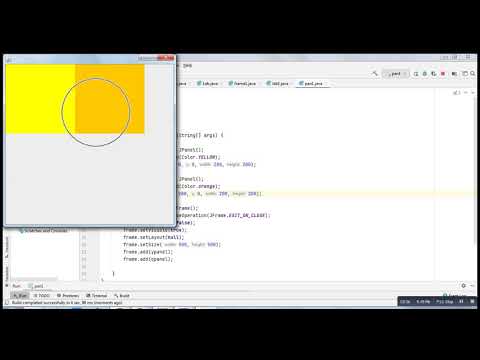Image resolution: width=480 pixels, height=360 pixels.
Task: Switch to the lab1.java editor tab
Action: (x=279, y=83)
